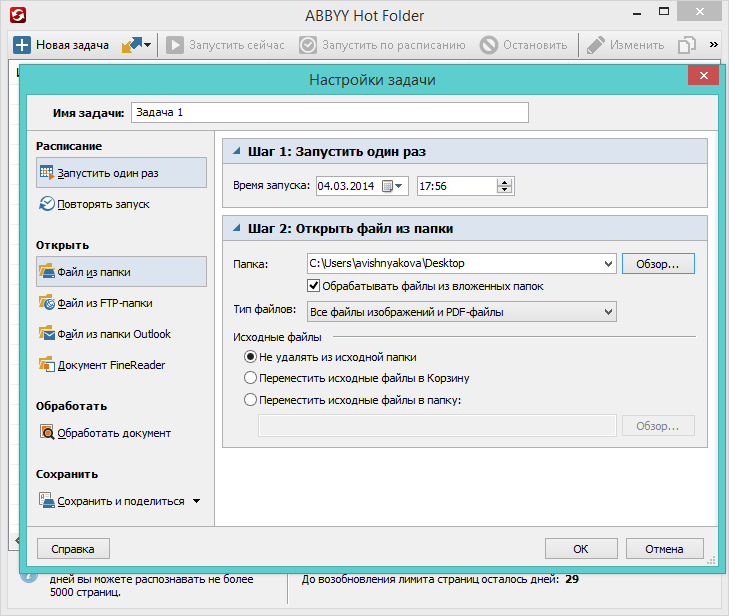
Task: Click Обзор button next to folder path
Action: pos(658,264)
